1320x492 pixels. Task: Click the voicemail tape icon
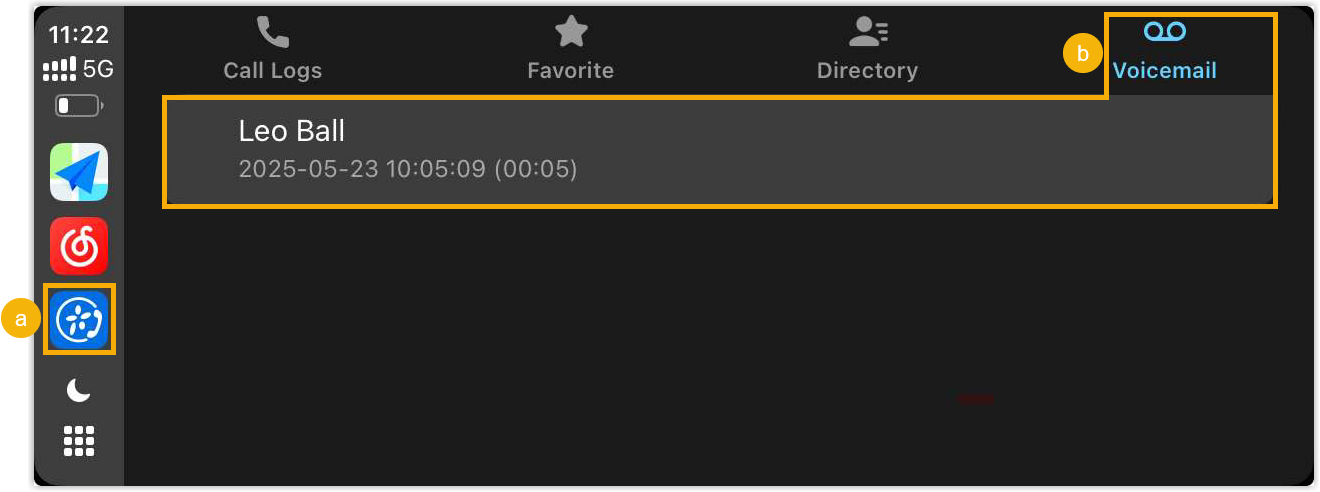pos(1165,32)
